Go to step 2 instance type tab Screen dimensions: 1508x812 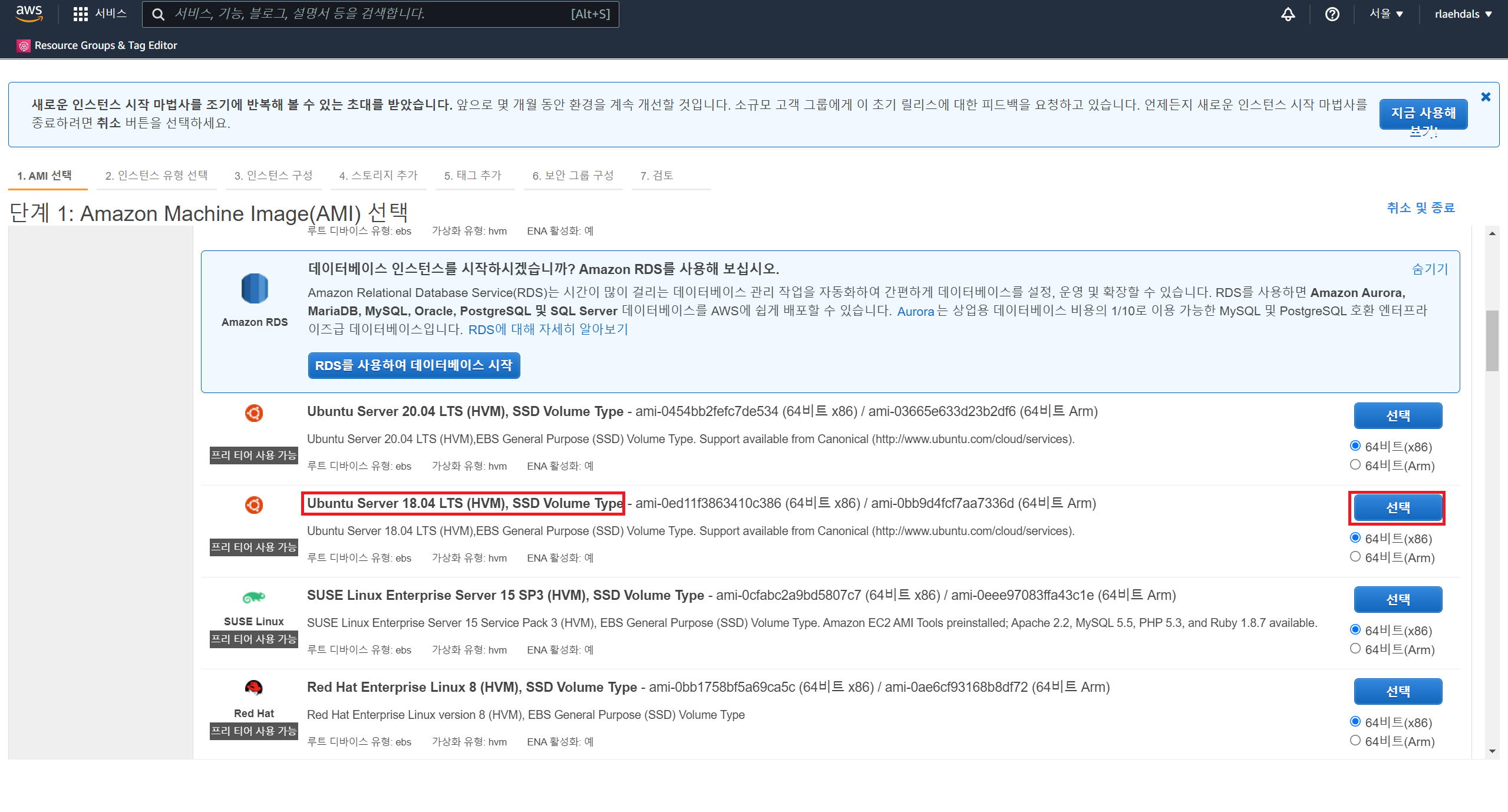156,176
